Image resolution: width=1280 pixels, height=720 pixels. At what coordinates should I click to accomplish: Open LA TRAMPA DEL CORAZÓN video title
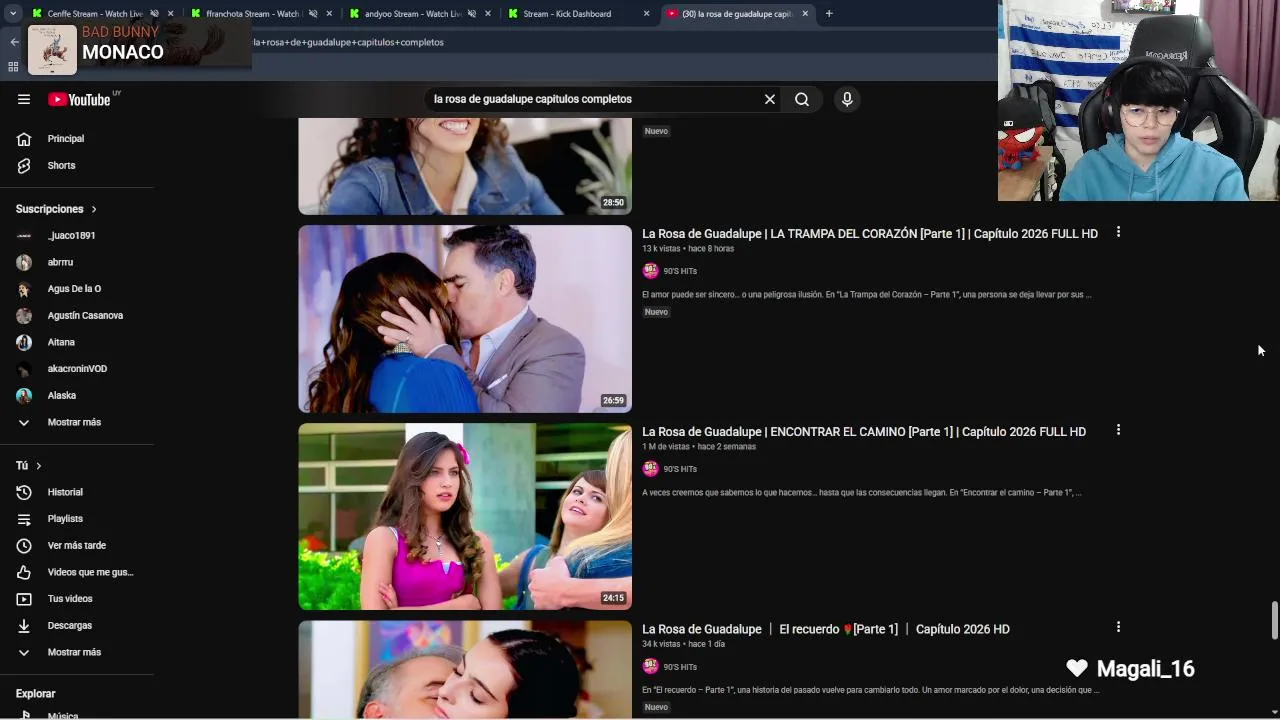[870, 234]
